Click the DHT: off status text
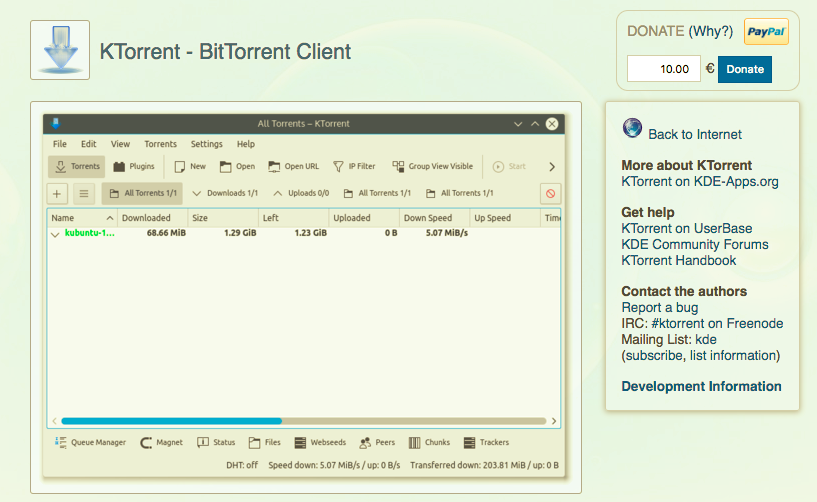The image size is (817, 502). tap(242, 465)
